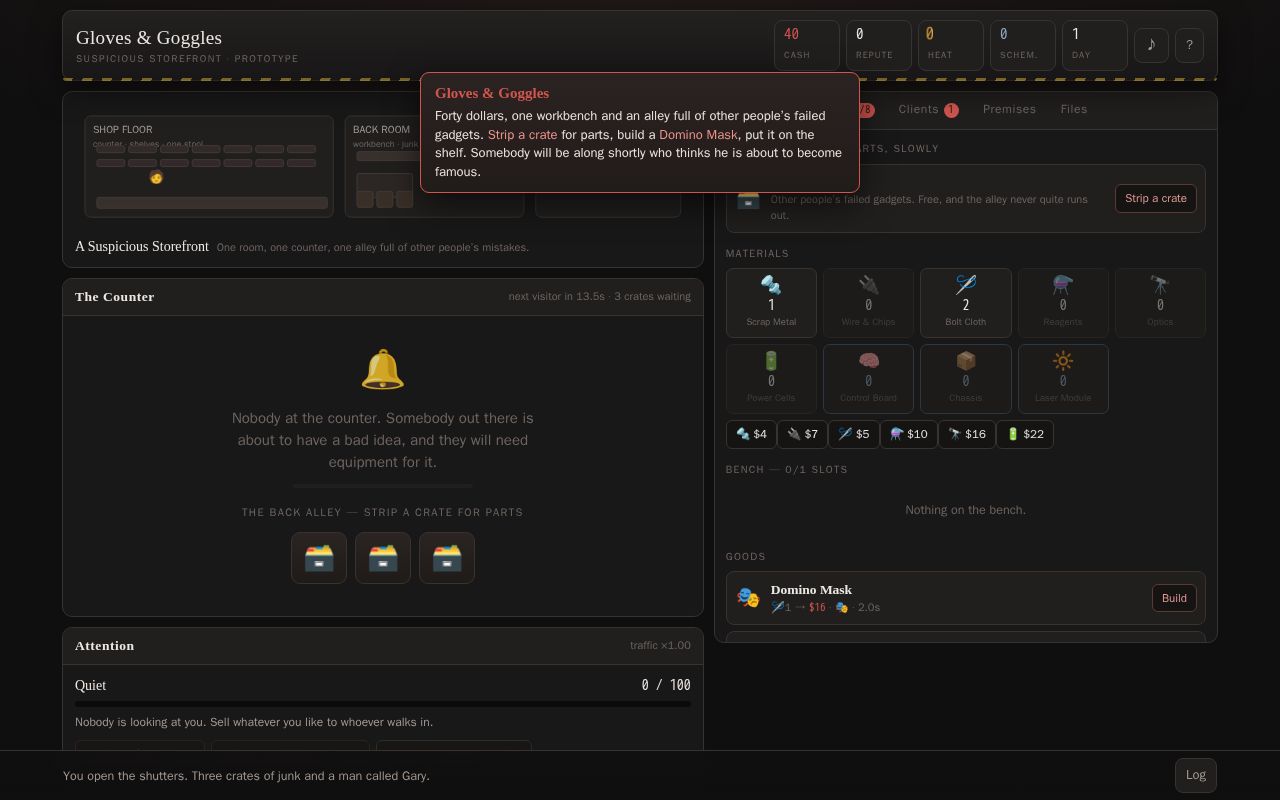Click the Domino Mask goods icon
Viewport: 1280px width, 800px height.
tap(748, 598)
